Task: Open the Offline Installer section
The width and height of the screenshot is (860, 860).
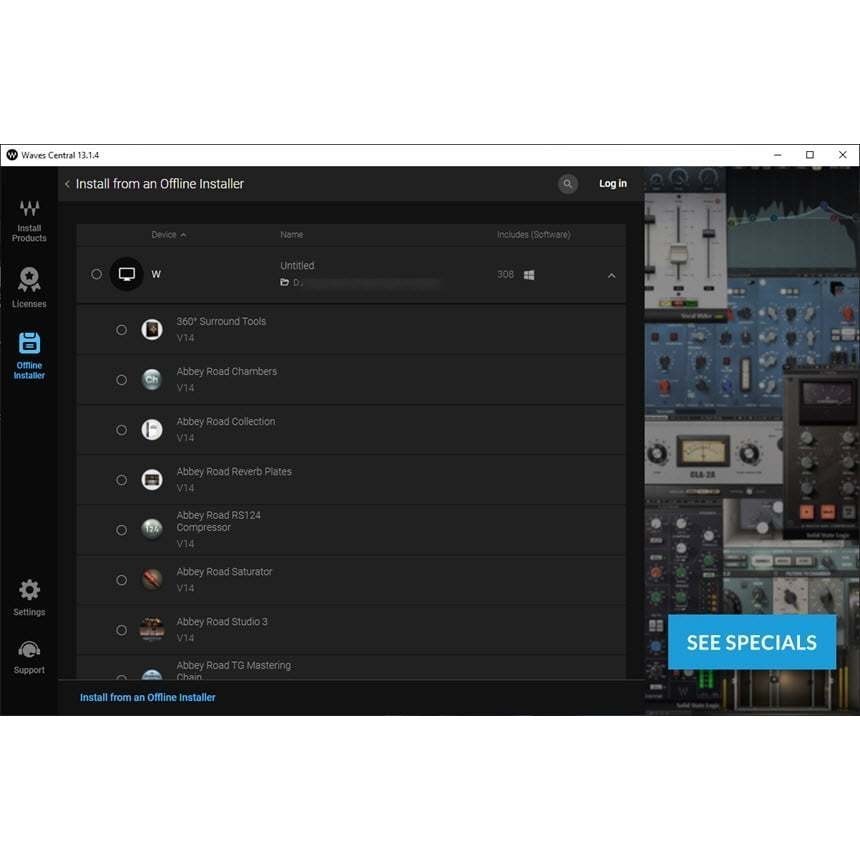Action: (29, 356)
